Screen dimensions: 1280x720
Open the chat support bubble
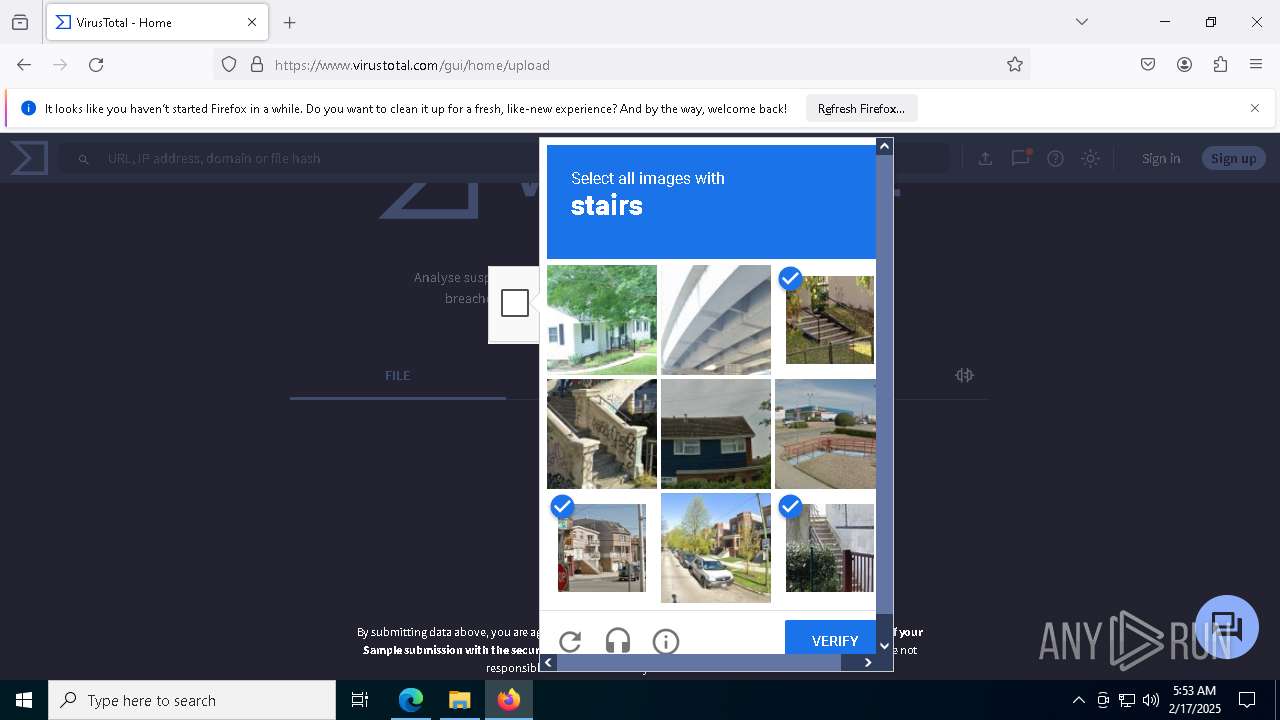pos(1227,627)
